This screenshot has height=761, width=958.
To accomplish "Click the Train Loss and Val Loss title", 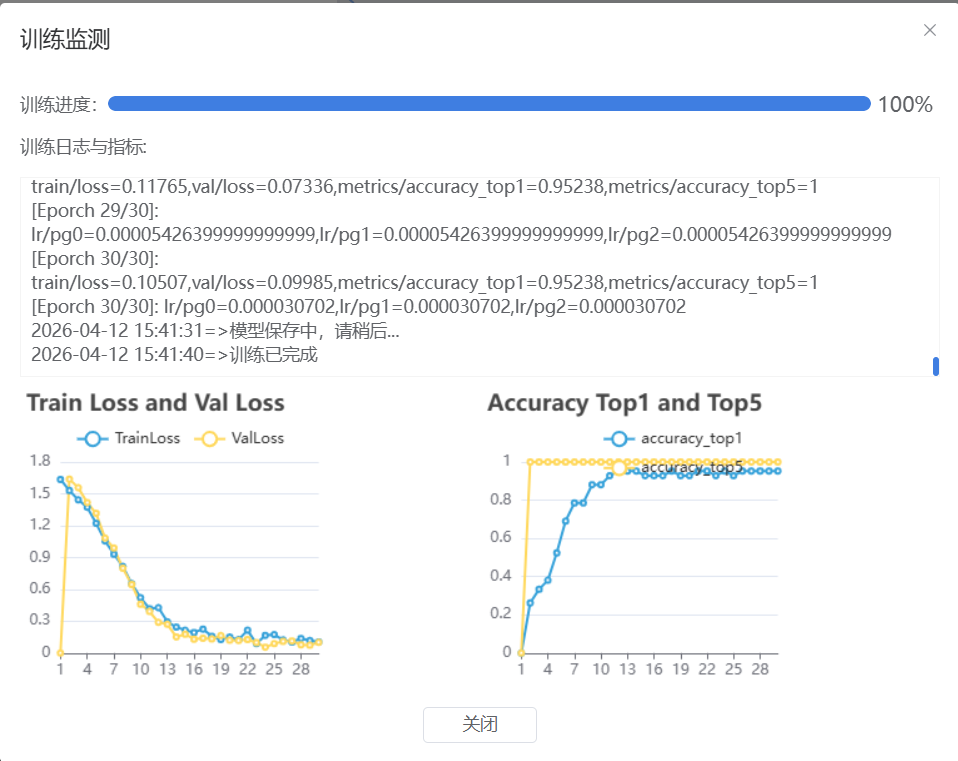I will click(x=156, y=403).
